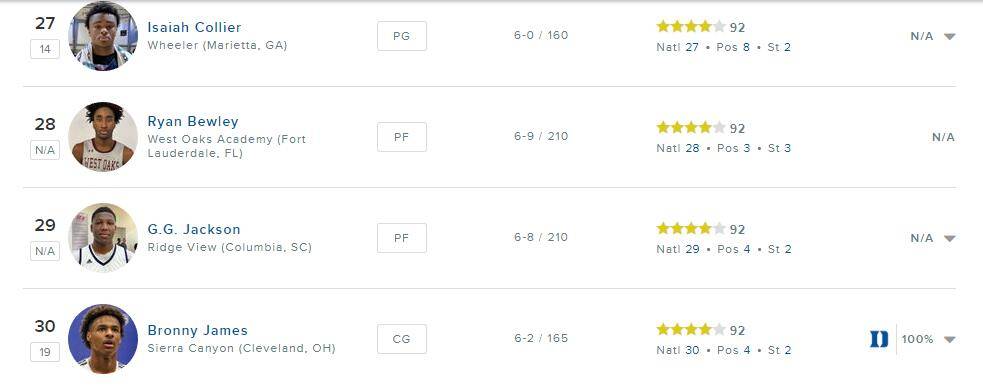
Task: Expand Isaiah Collier's prediction dropdown arrow
Action: (x=949, y=36)
